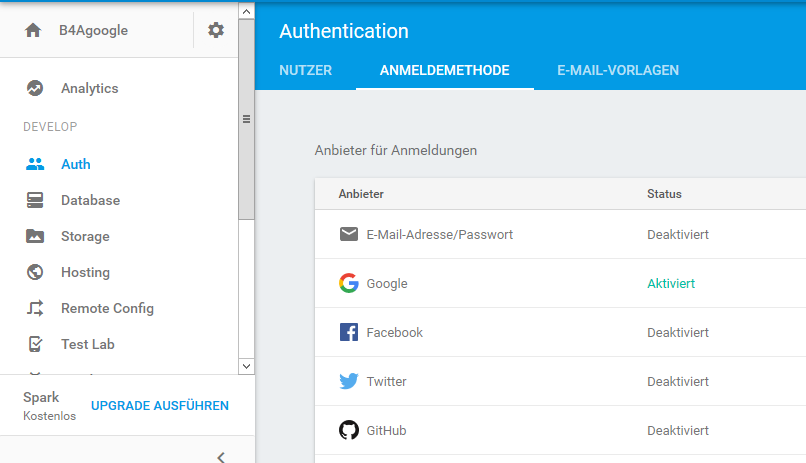This screenshot has height=463, width=806.
Task: Click the Test Lab checklist icon
Action: tap(35, 344)
